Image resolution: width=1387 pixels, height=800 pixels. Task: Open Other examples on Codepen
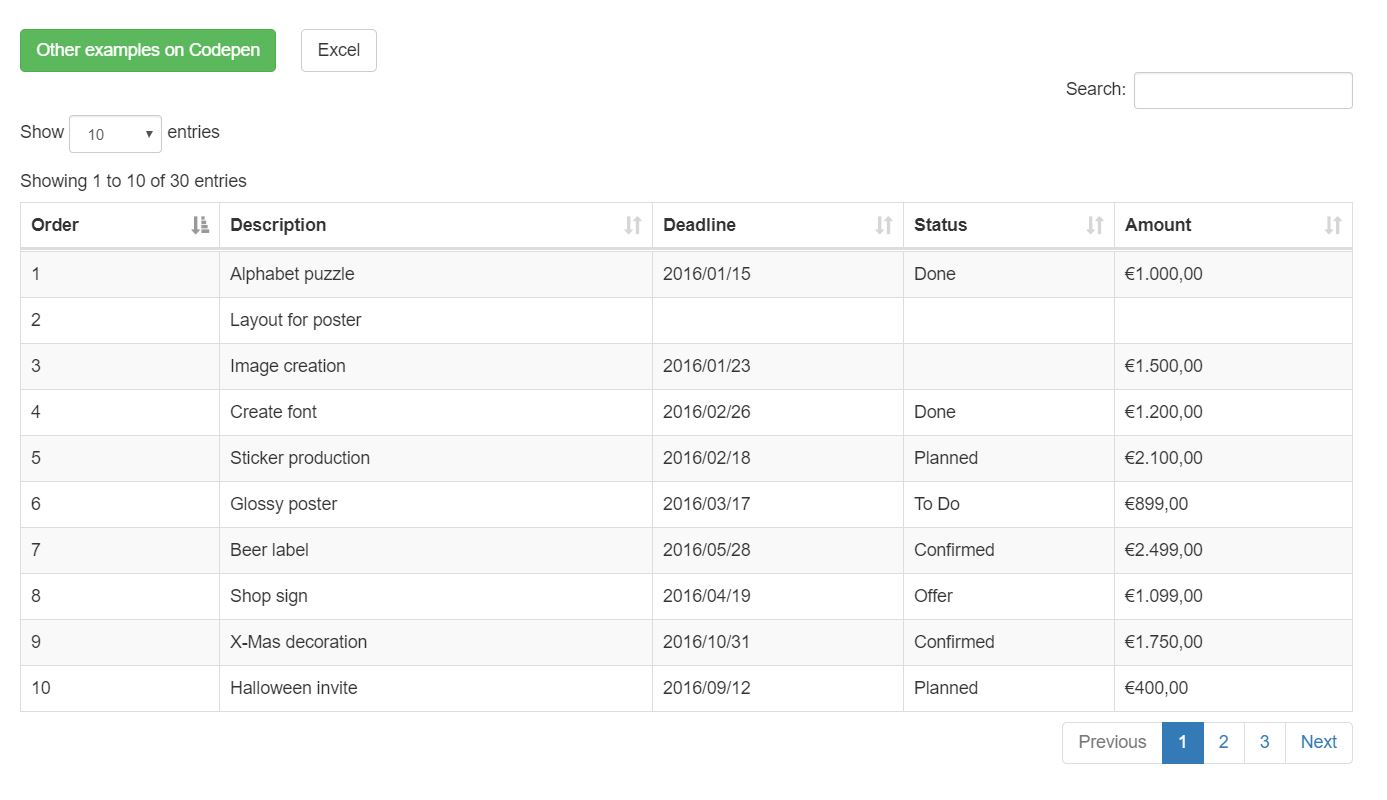[147, 50]
